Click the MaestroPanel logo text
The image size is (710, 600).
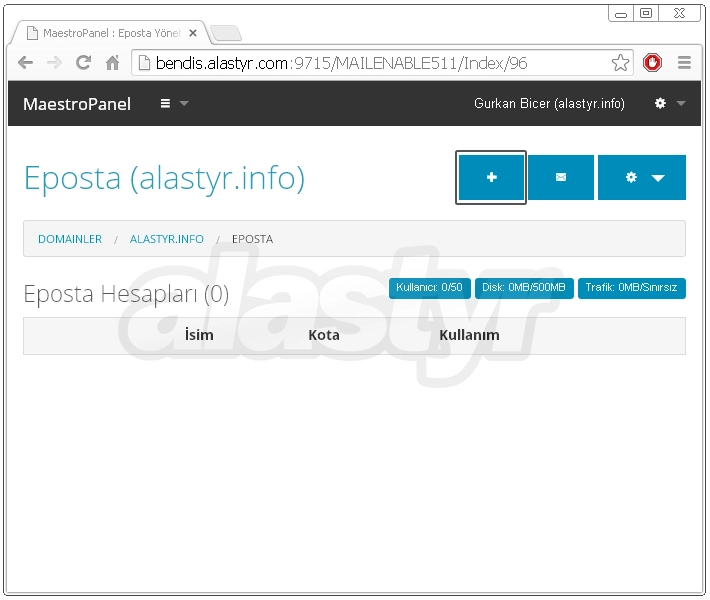coord(77,104)
